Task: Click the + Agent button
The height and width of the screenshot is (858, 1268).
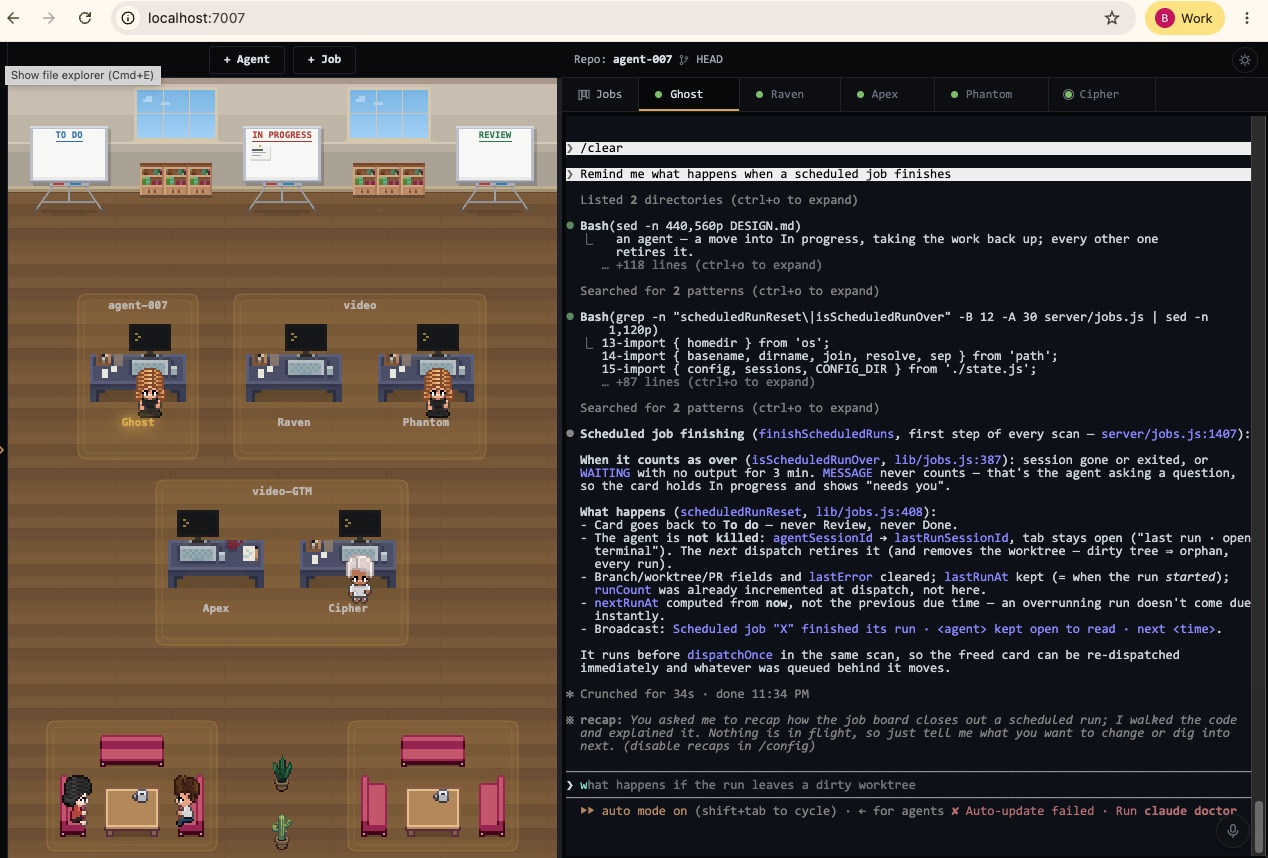Action: 247,59
